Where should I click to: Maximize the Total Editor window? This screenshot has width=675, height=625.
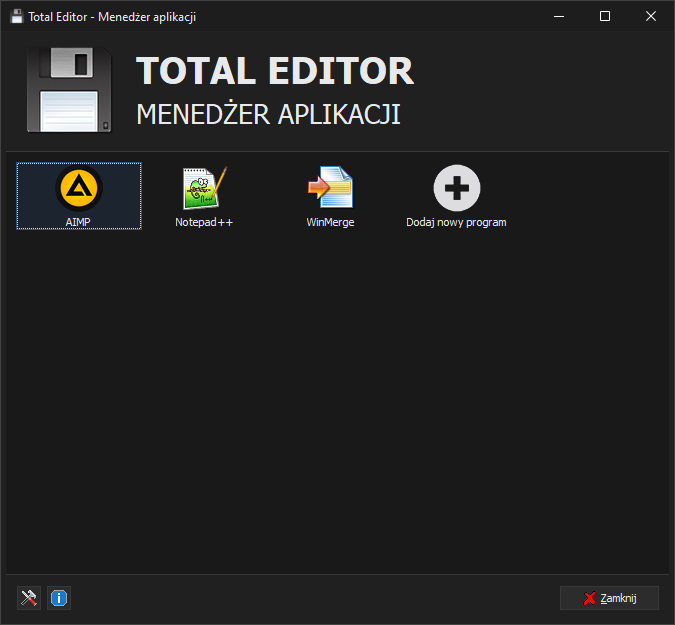pyautogui.click(x=605, y=16)
